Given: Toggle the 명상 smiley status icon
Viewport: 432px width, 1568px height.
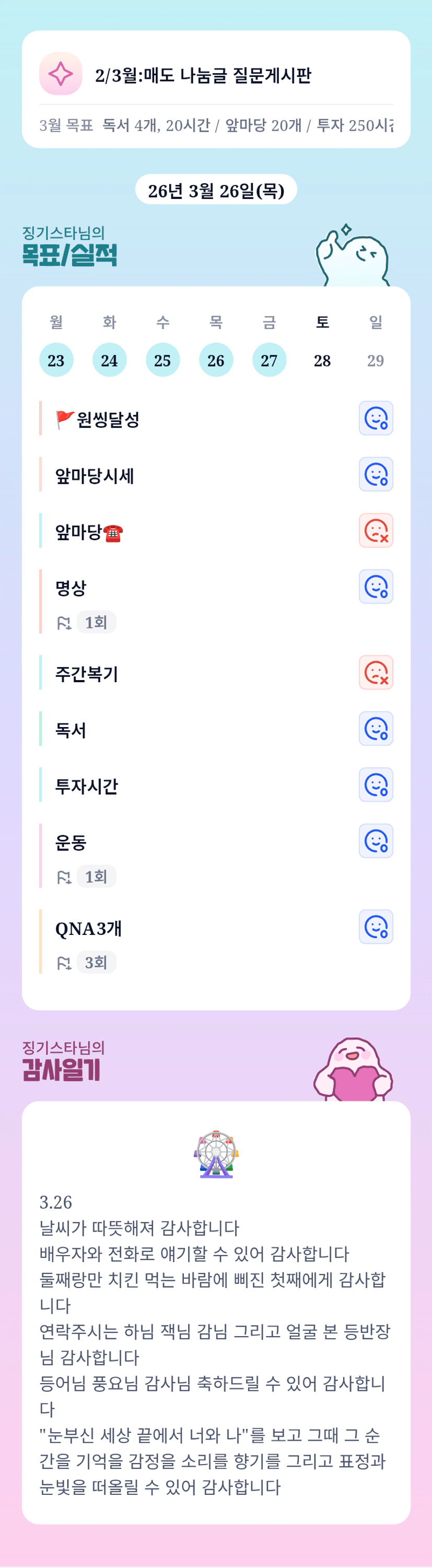Looking at the screenshot, I should click(x=376, y=586).
